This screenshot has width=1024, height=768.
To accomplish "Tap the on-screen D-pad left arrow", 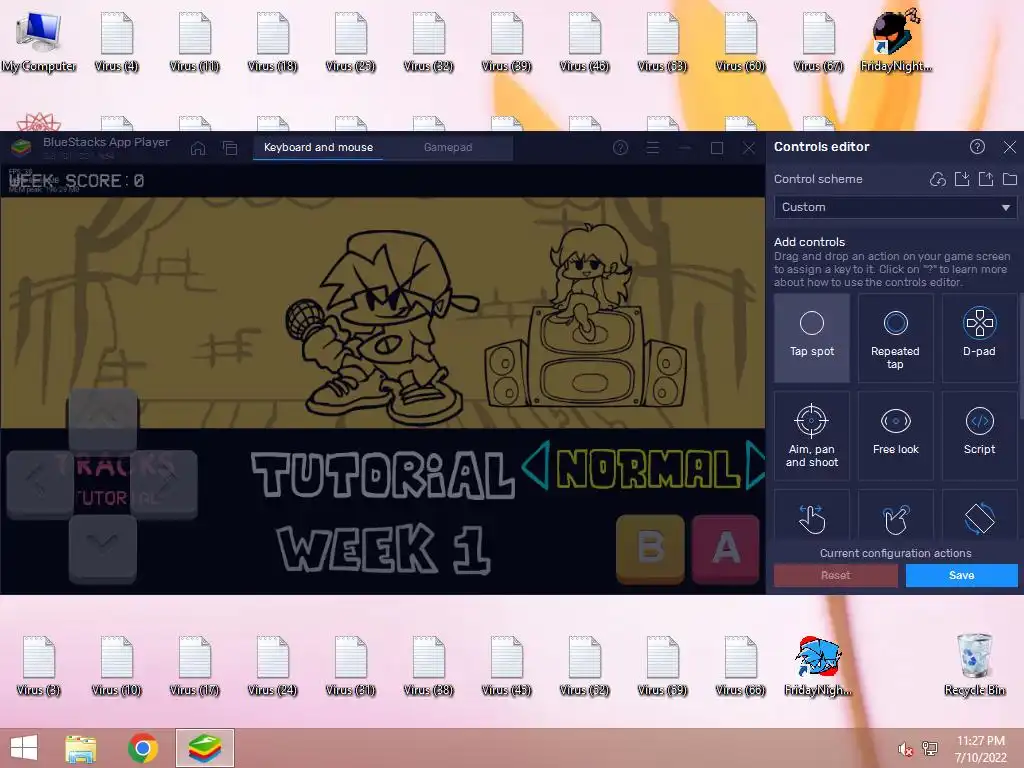I will (x=39, y=483).
